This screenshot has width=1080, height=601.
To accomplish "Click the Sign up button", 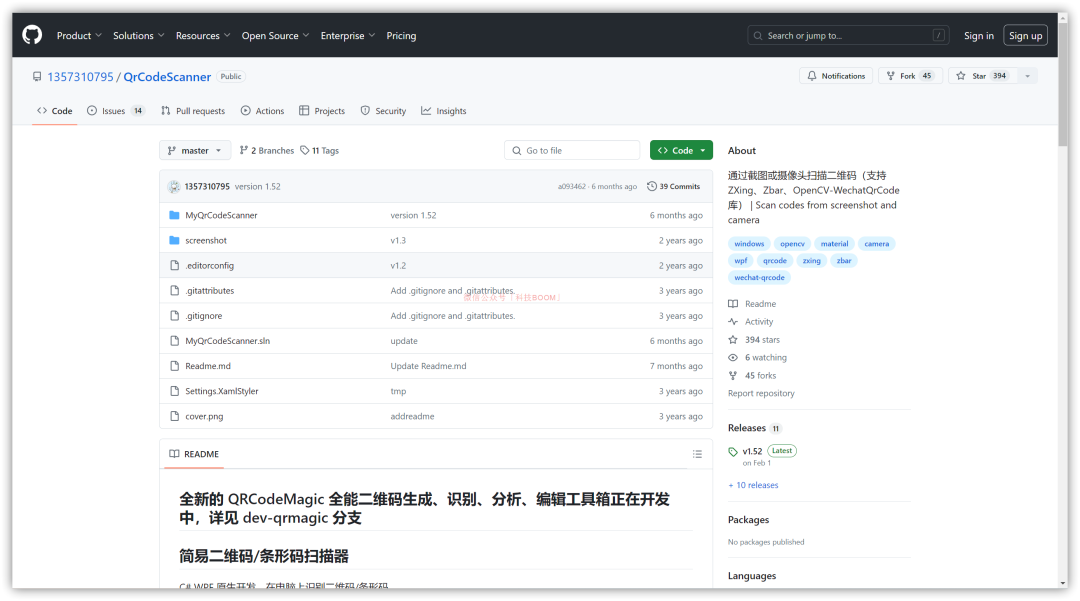I will tap(1025, 36).
